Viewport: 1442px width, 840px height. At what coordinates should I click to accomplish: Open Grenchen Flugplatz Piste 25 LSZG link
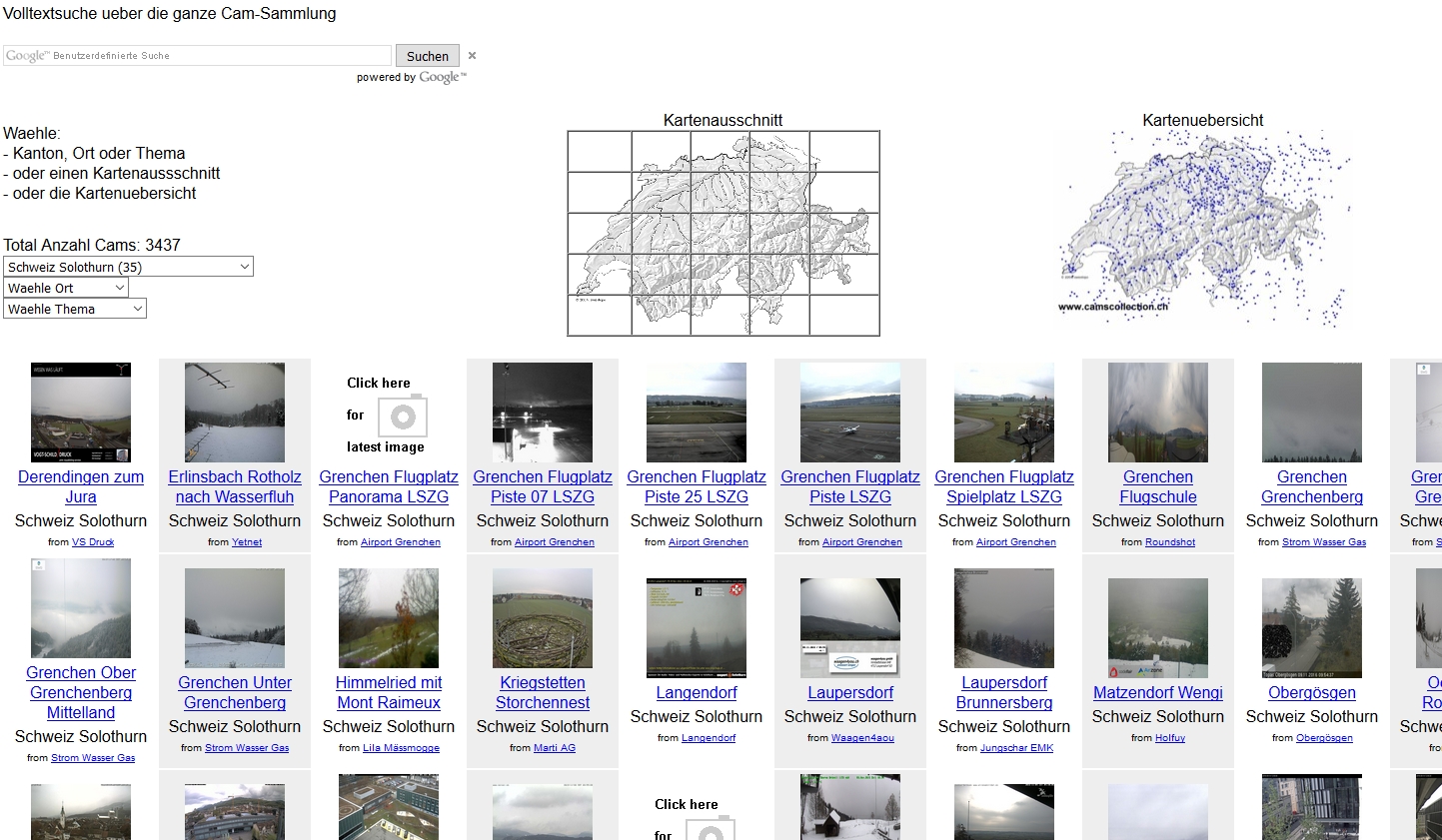pos(697,487)
